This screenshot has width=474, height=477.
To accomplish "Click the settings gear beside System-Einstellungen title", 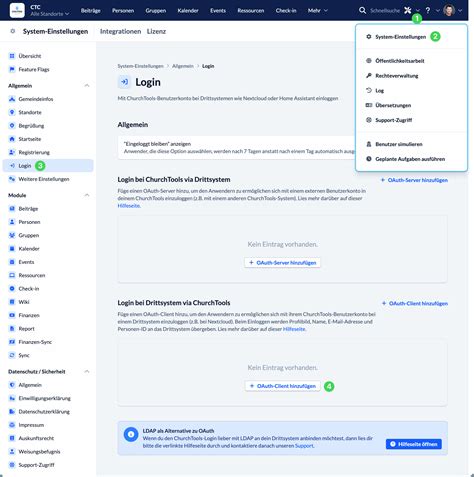I will [13, 31].
